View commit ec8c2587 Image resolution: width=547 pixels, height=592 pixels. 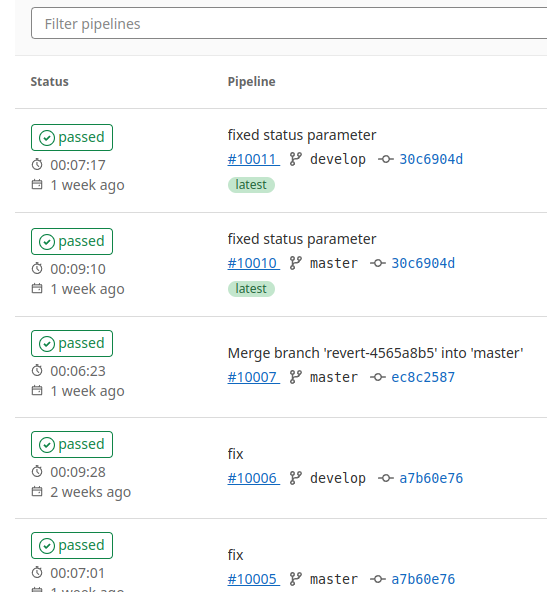coord(423,377)
